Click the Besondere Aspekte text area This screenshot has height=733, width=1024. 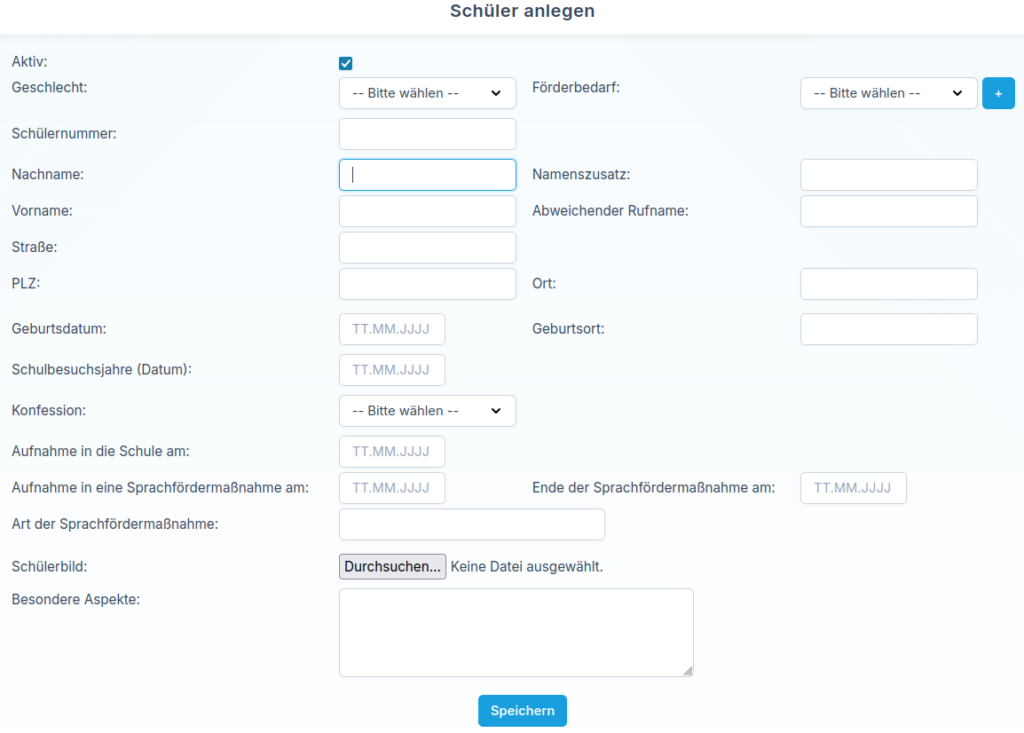pyautogui.click(x=515, y=632)
